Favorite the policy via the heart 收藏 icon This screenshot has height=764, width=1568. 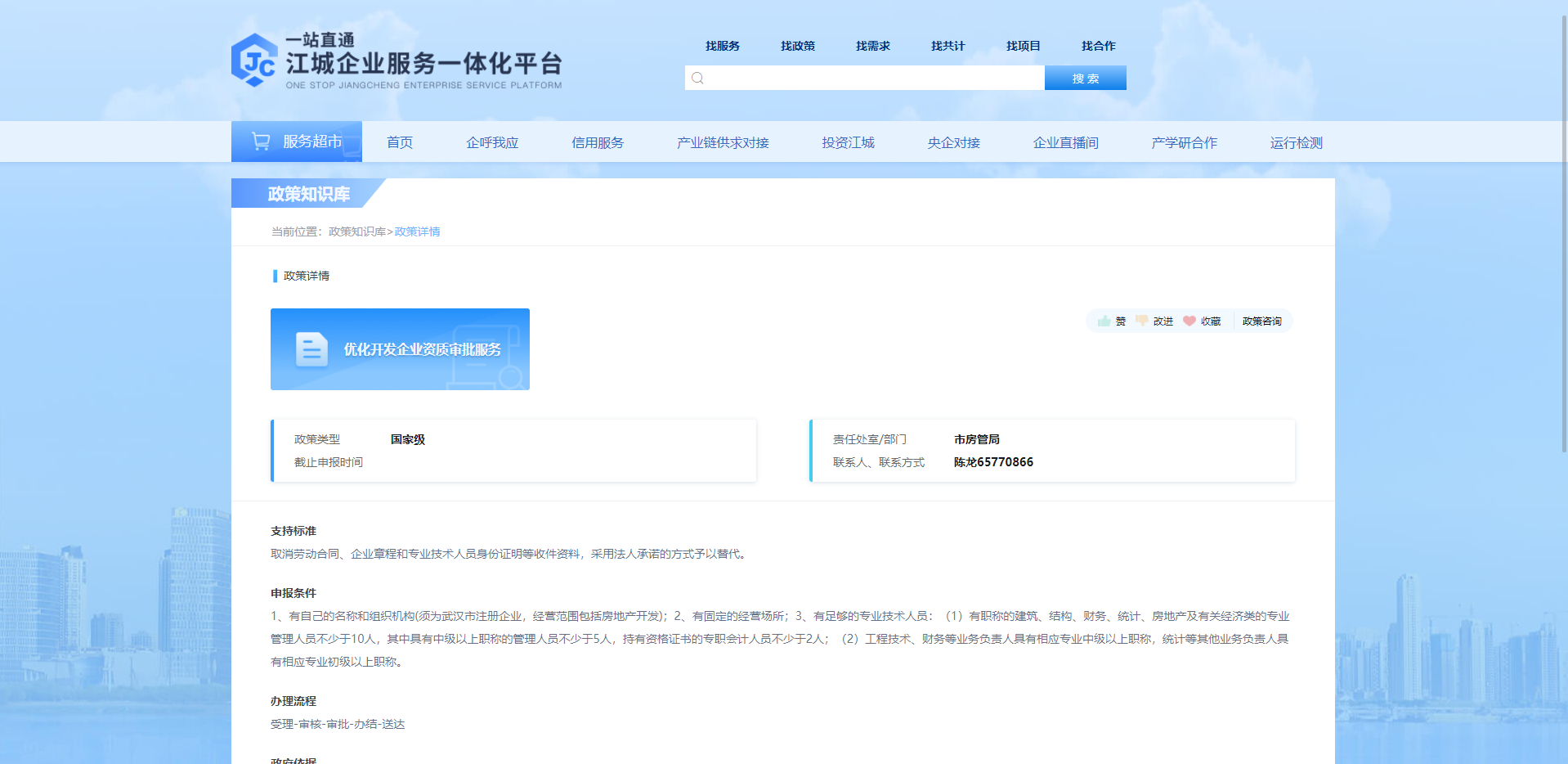1189,321
